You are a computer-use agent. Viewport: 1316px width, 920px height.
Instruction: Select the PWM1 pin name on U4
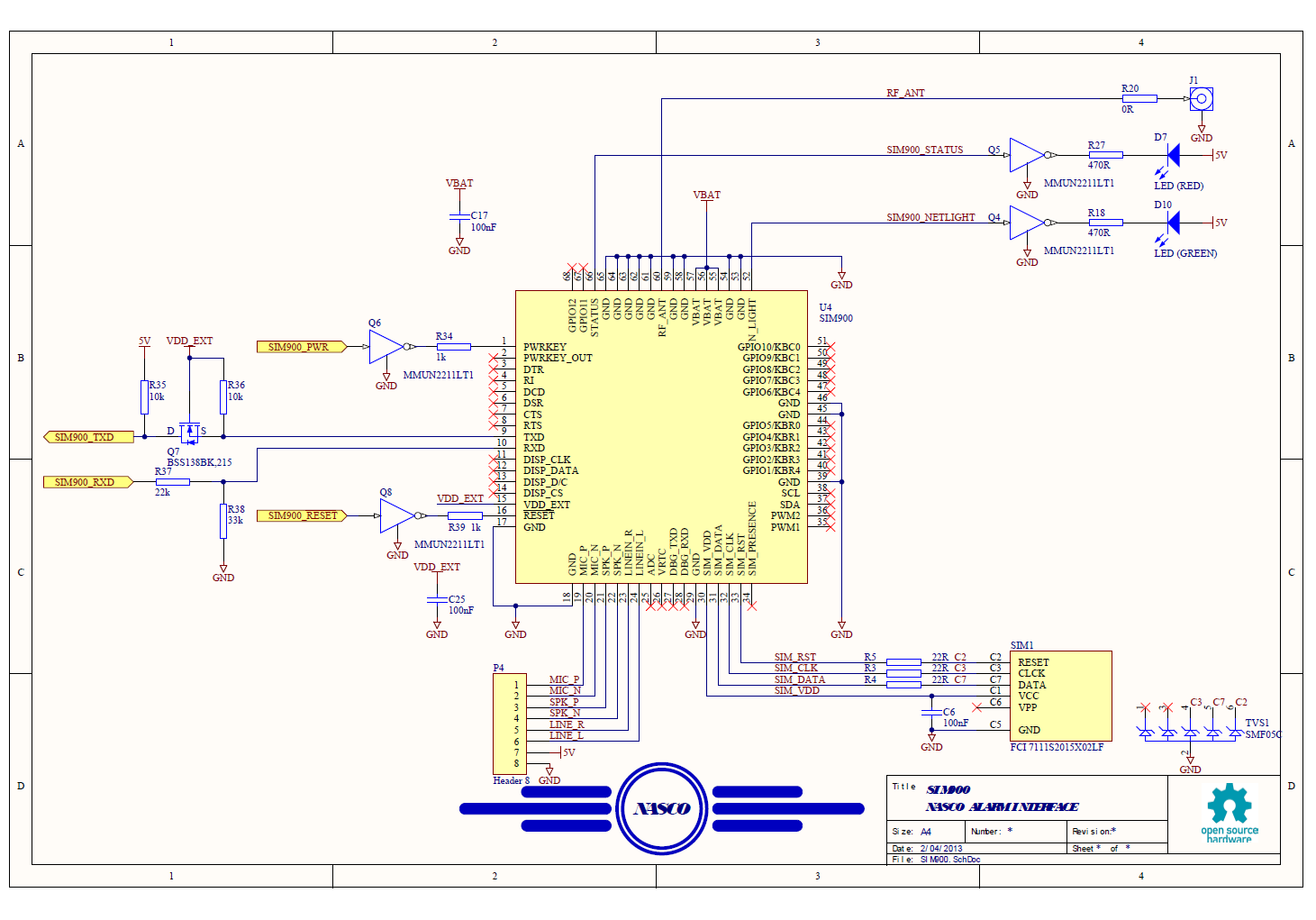point(785,527)
